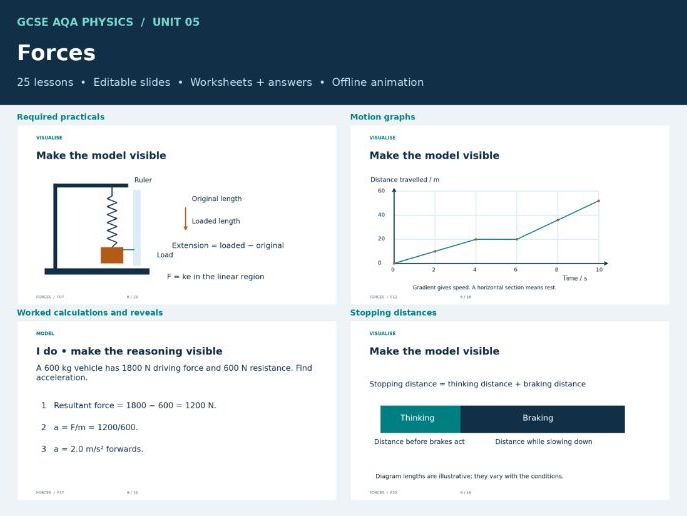Open the distance-time graph slide thumbnail
687x516 pixels.
tap(510, 215)
